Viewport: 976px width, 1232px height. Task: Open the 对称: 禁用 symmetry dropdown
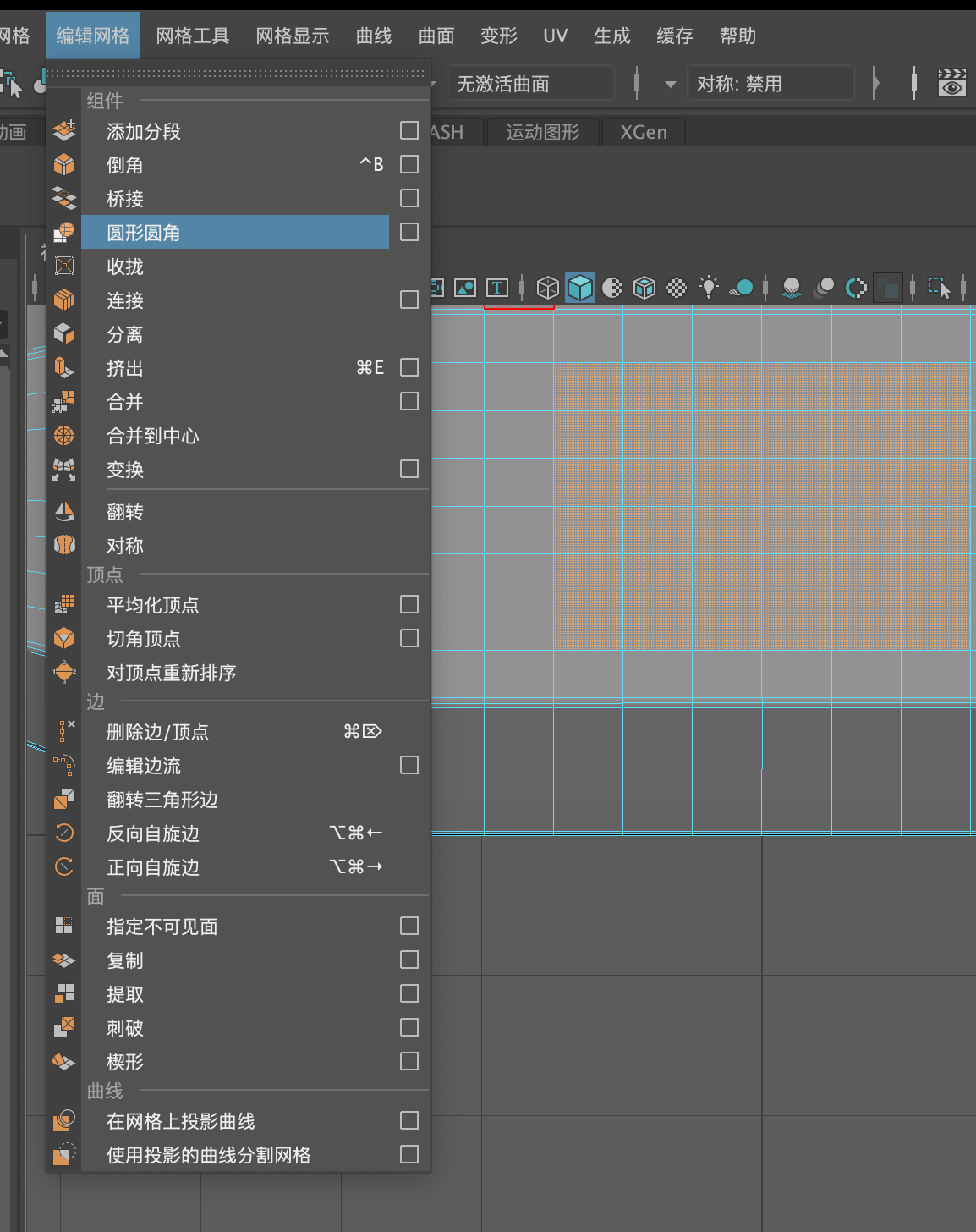point(770,83)
